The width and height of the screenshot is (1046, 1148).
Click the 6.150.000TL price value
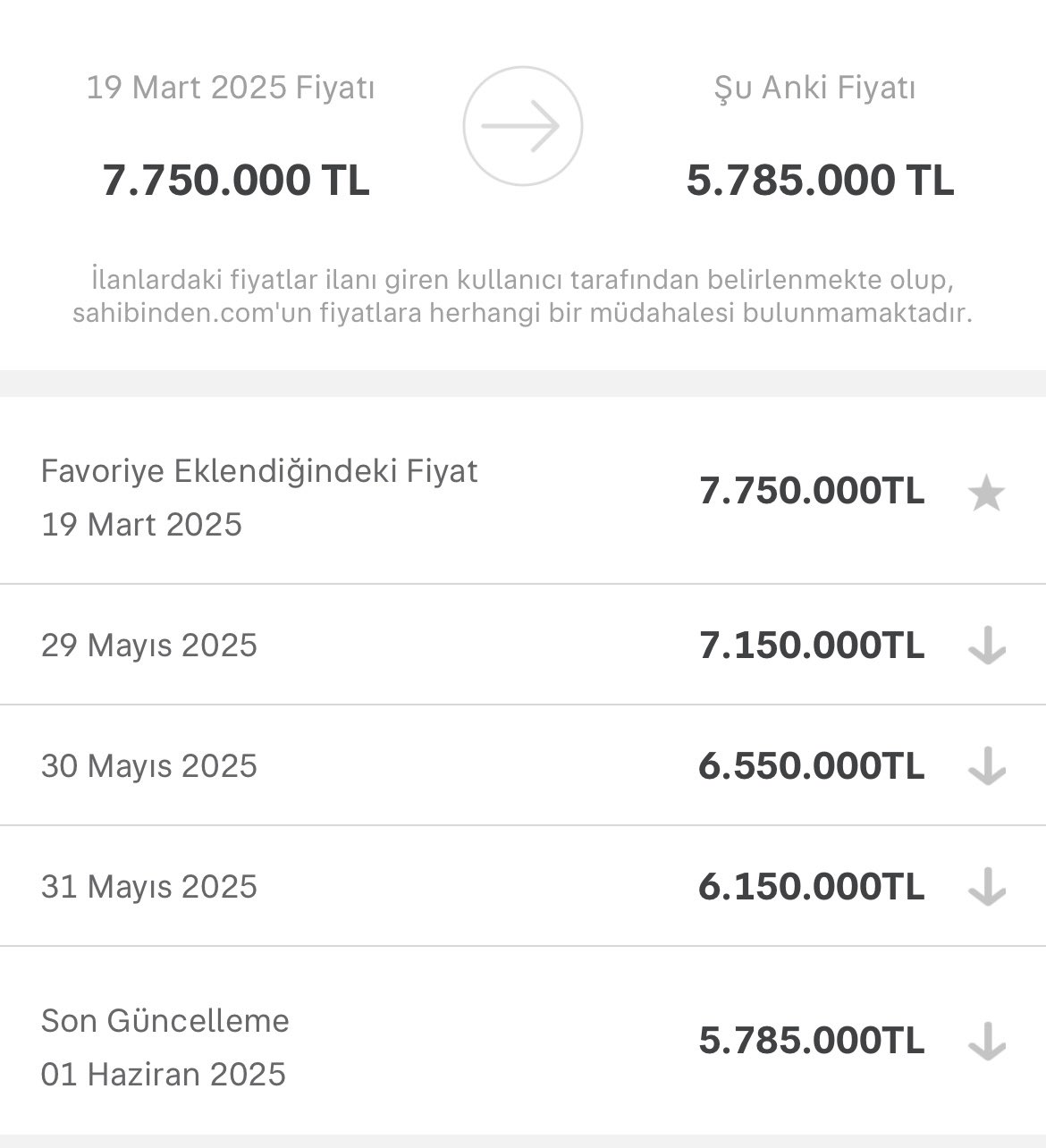click(811, 887)
